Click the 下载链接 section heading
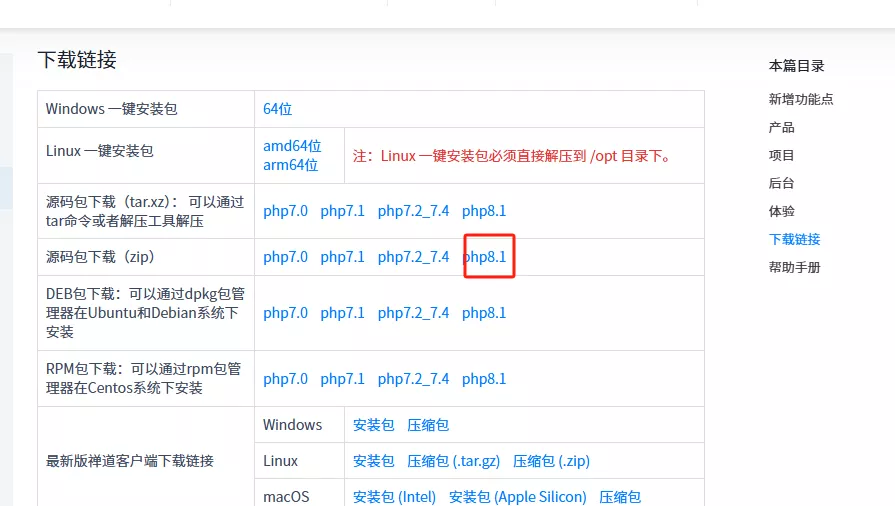Image resolution: width=895 pixels, height=506 pixels. pyautogui.click(x=77, y=59)
